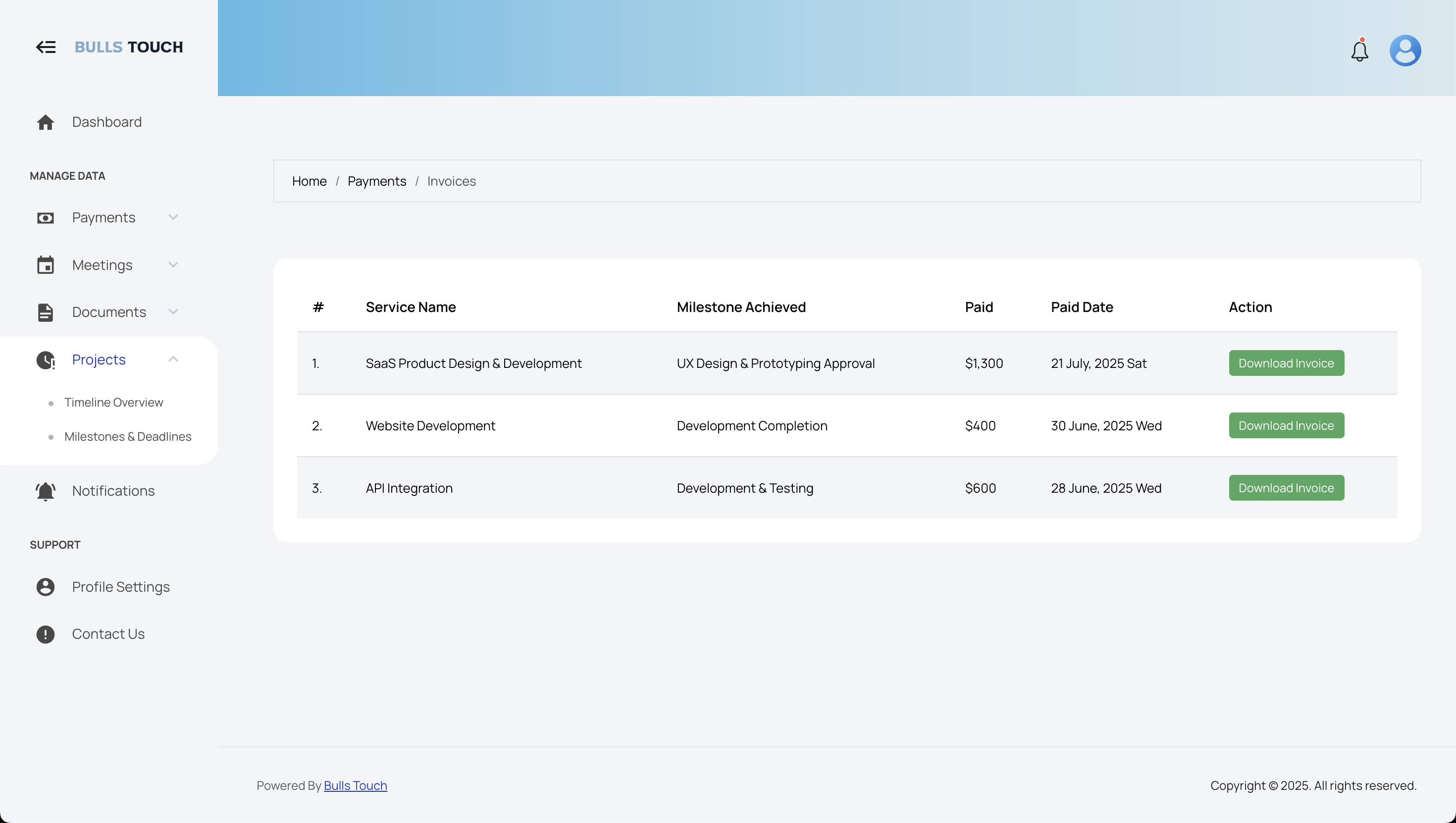Open Milestones & Deadlines submenu item
Image resolution: width=1456 pixels, height=823 pixels.
[128, 437]
